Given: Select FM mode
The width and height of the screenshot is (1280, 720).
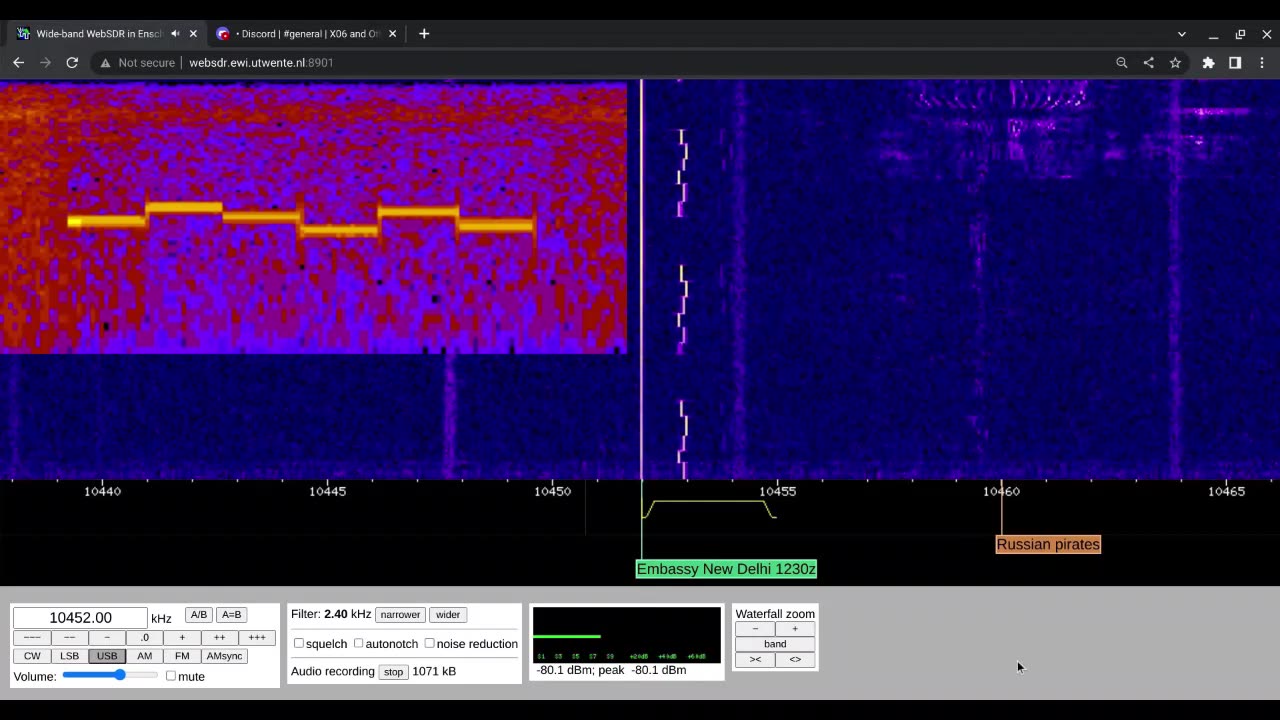Looking at the screenshot, I should tap(182, 656).
